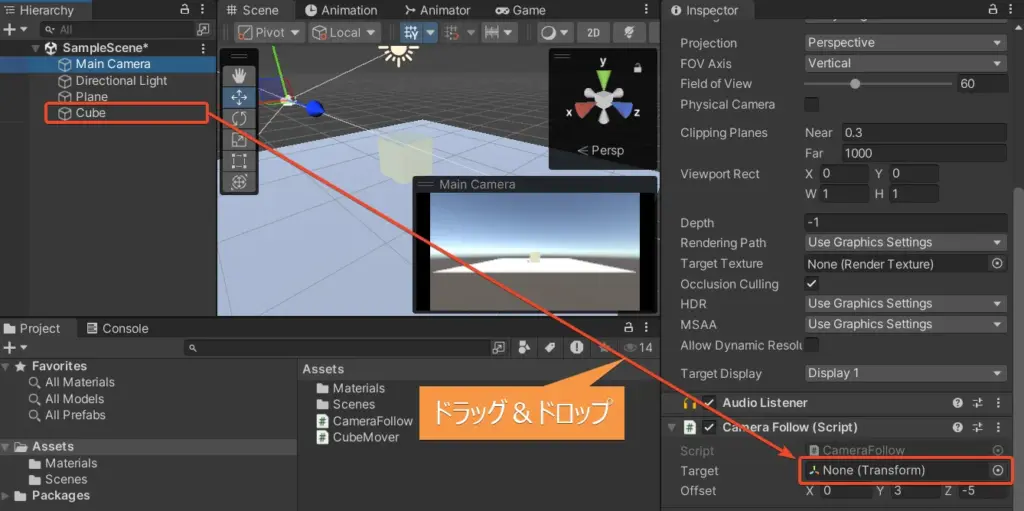Image resolution: width=1024 pixels, height=511 pixels.
Task: Click the Scene gizmo lock icon
Action: pyautogui.click(x=638, y=67)
